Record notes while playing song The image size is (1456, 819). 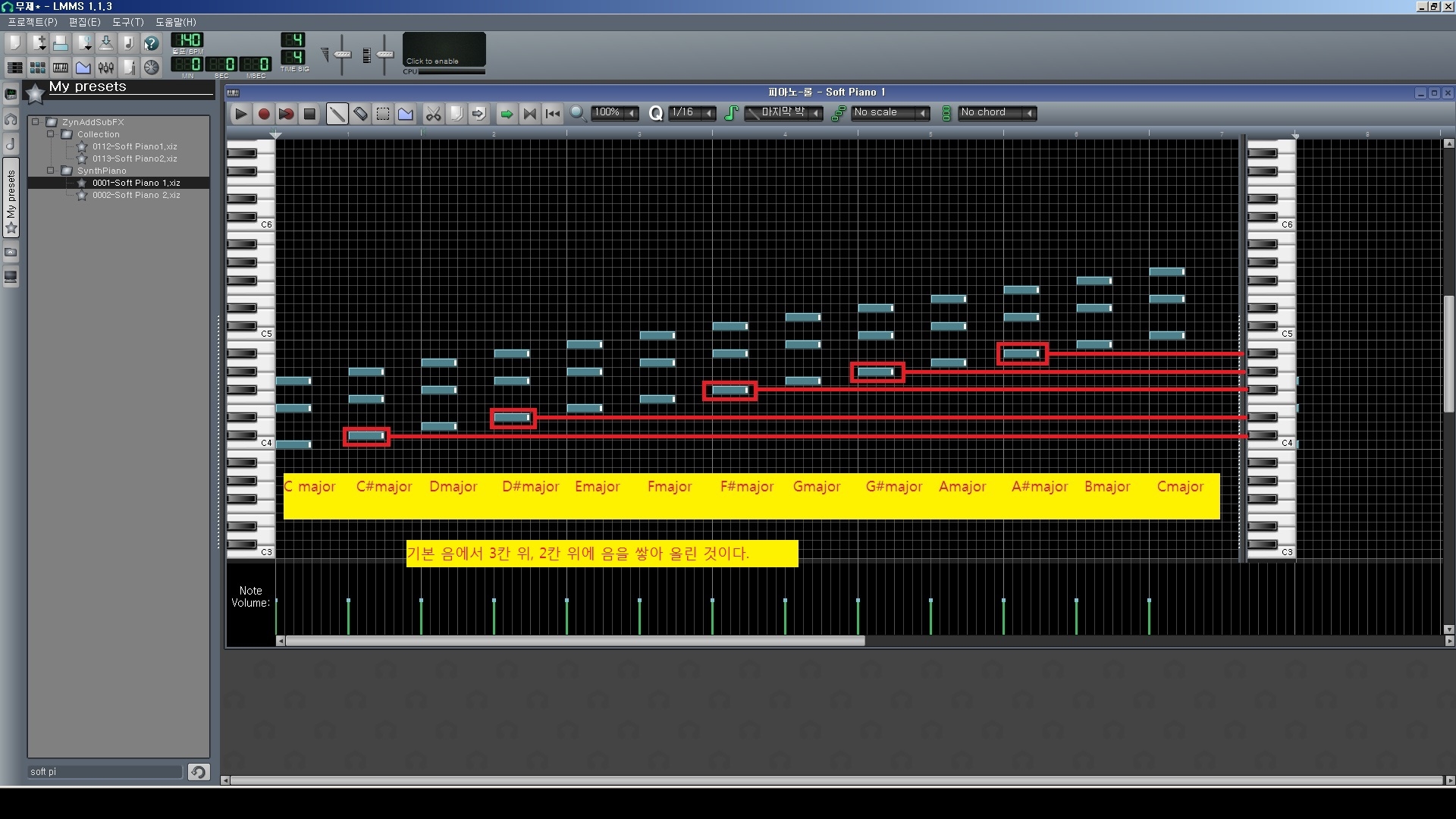point(286,114)
